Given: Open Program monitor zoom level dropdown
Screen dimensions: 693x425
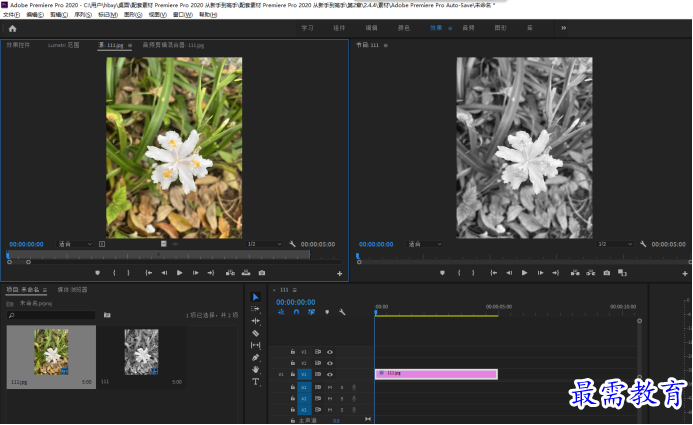Looking at the screenshot, I should [x=425, y=244].
